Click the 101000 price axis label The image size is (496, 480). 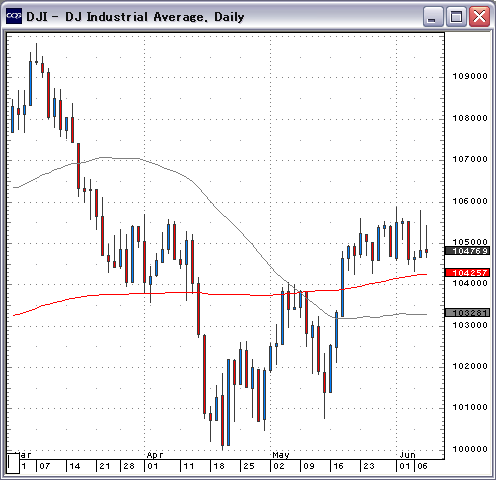click(x=470, y=407)
